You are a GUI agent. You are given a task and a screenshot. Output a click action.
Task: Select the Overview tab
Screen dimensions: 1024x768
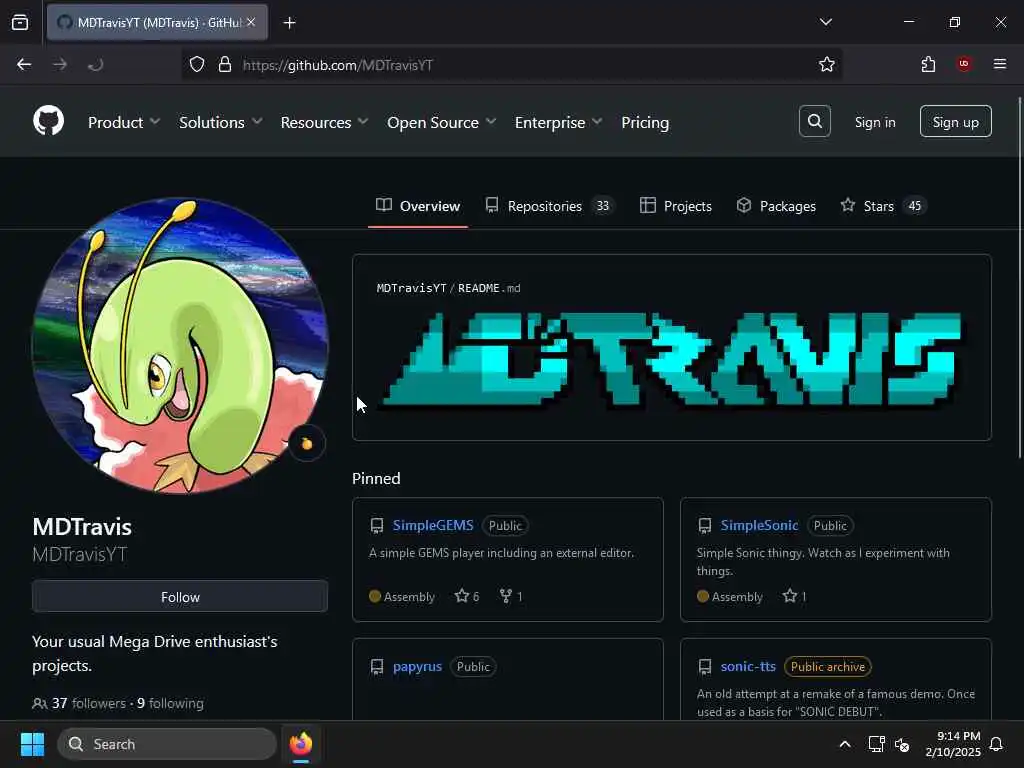pyautogui.click(x=418, y=206)
